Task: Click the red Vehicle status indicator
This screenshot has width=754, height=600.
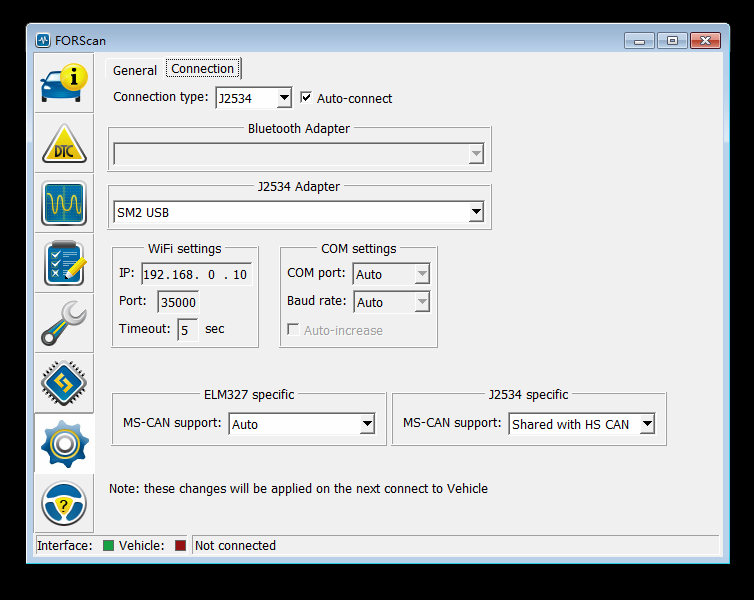Action: pyautogui.click(x=180, y=545)
